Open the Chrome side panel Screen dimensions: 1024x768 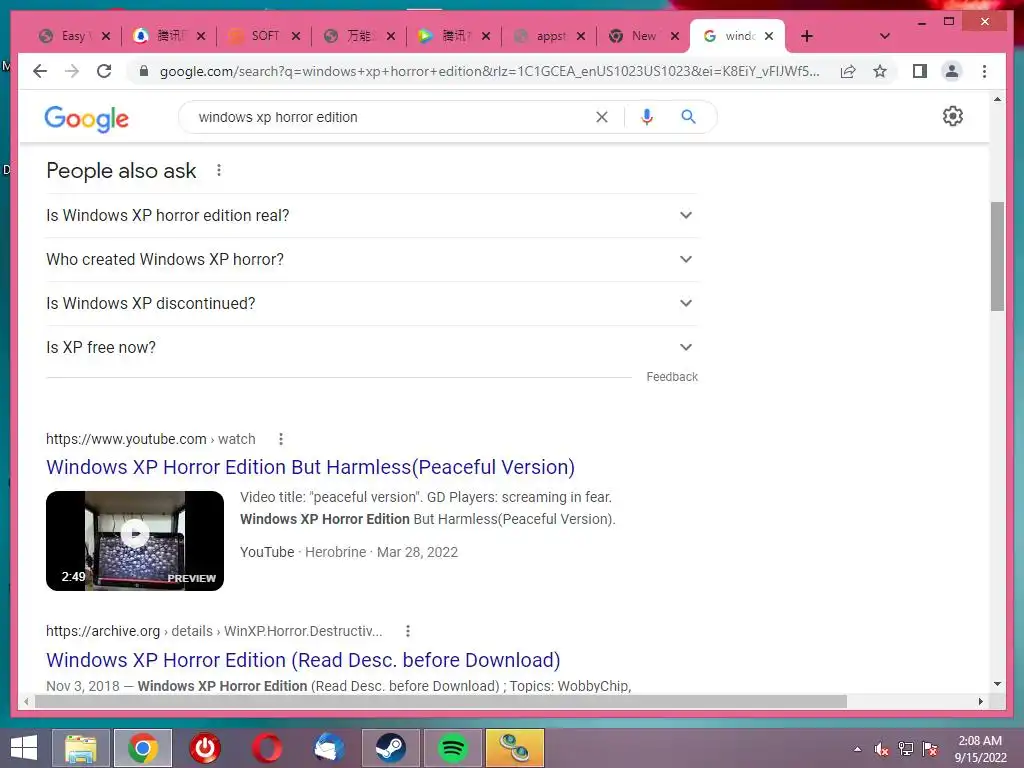tap(920, 71)
